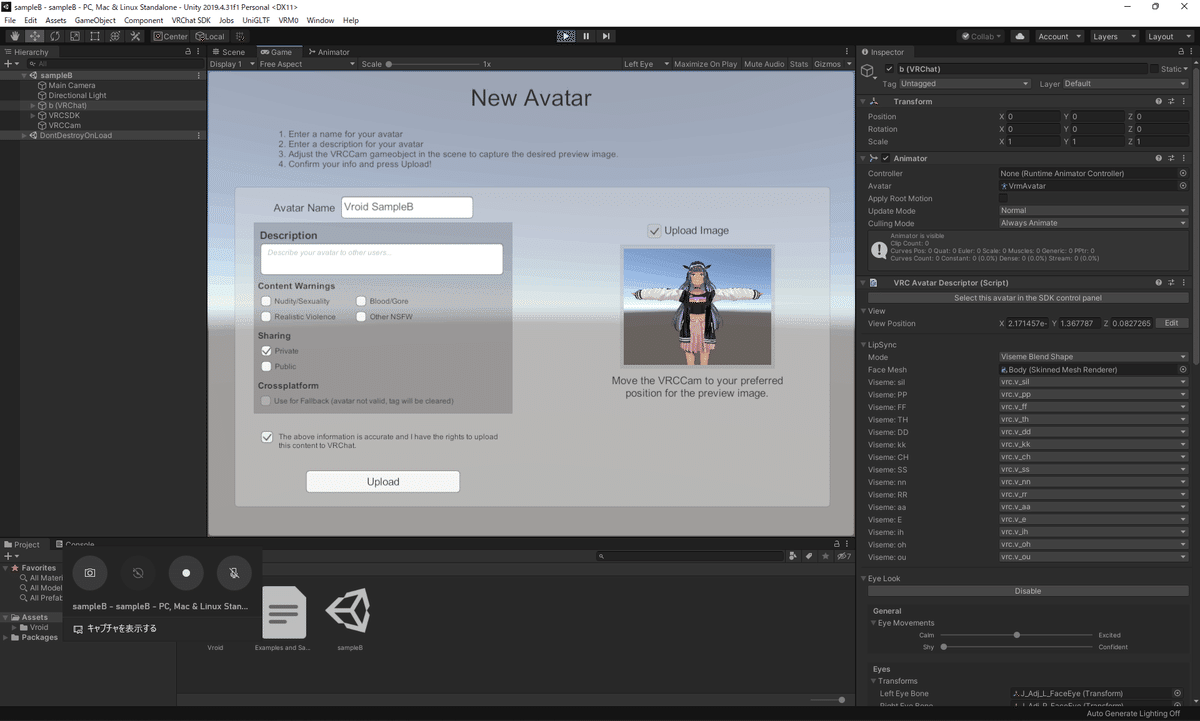Open Examples and Sa... asset file
Screen dimensions: 1200x721
(x=283, y=619)
